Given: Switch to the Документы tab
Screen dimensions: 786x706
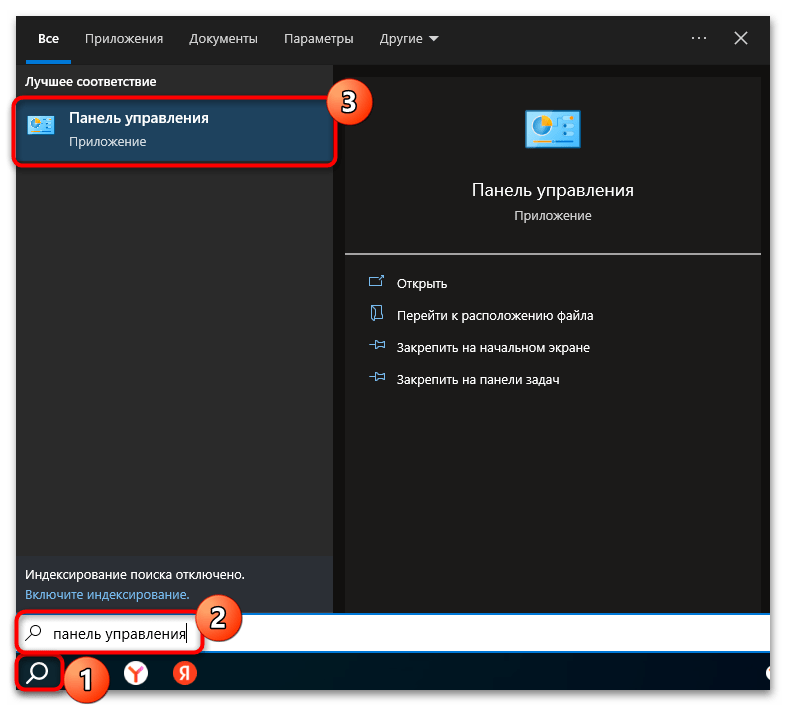Looking at the screenshot, I should [x=223, y=39].
